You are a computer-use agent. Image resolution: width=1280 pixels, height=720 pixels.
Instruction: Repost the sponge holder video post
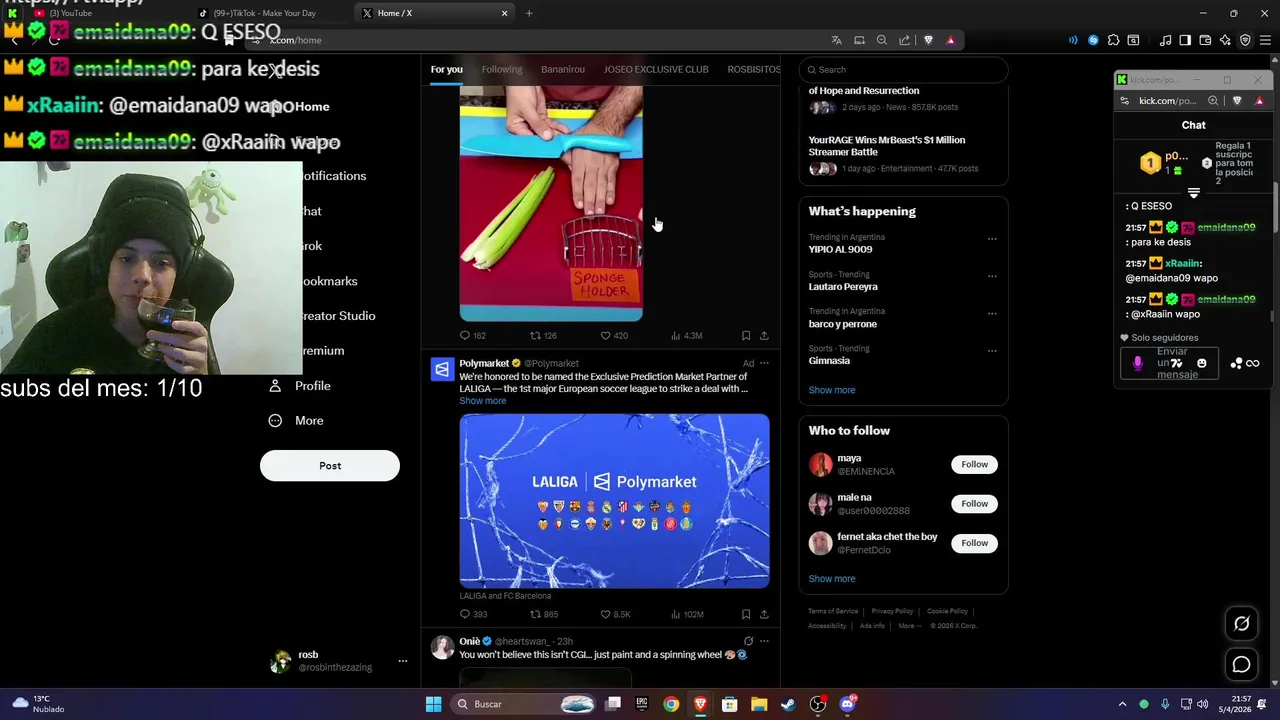click(543, 336)
